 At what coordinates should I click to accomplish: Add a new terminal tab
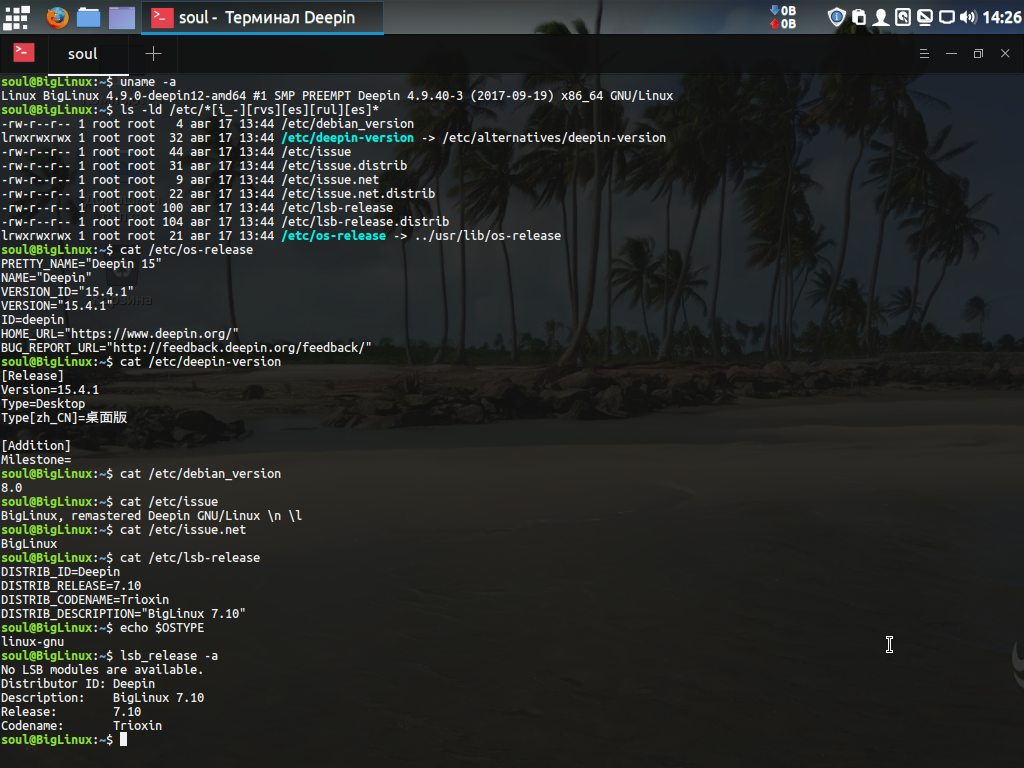click(x=153, y=54)
